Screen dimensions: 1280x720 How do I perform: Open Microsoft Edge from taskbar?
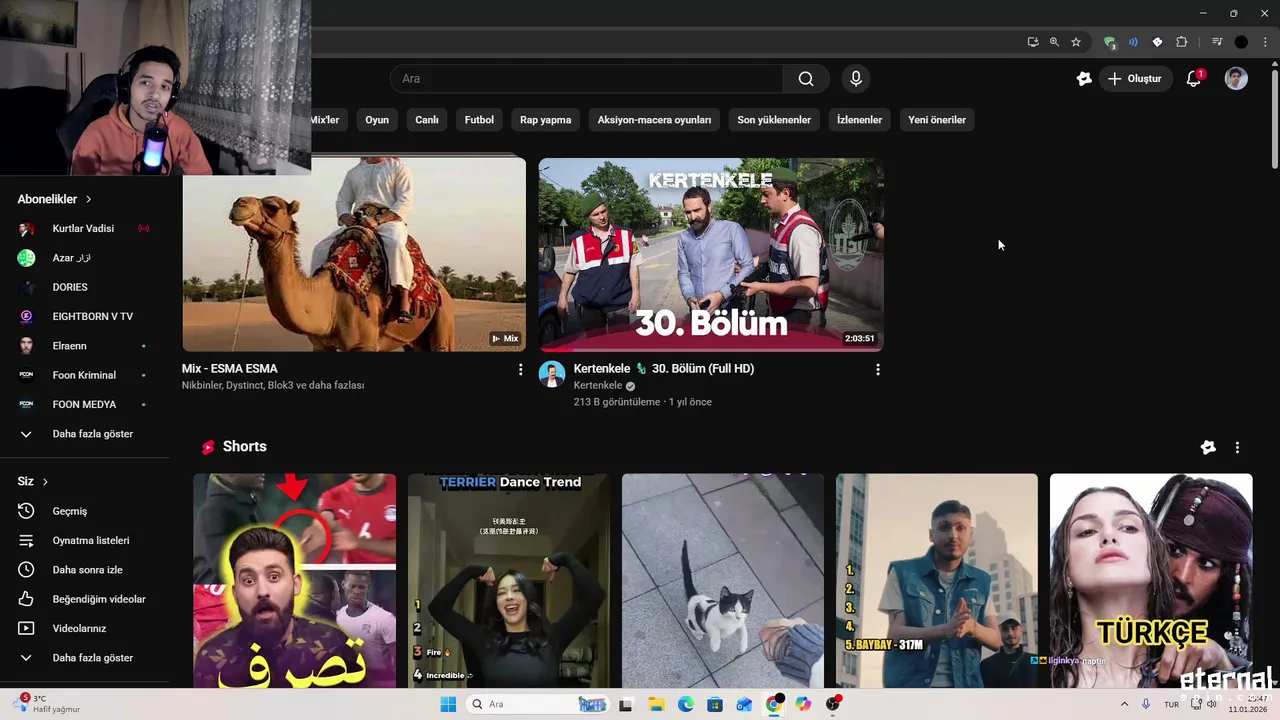(686, 704)
